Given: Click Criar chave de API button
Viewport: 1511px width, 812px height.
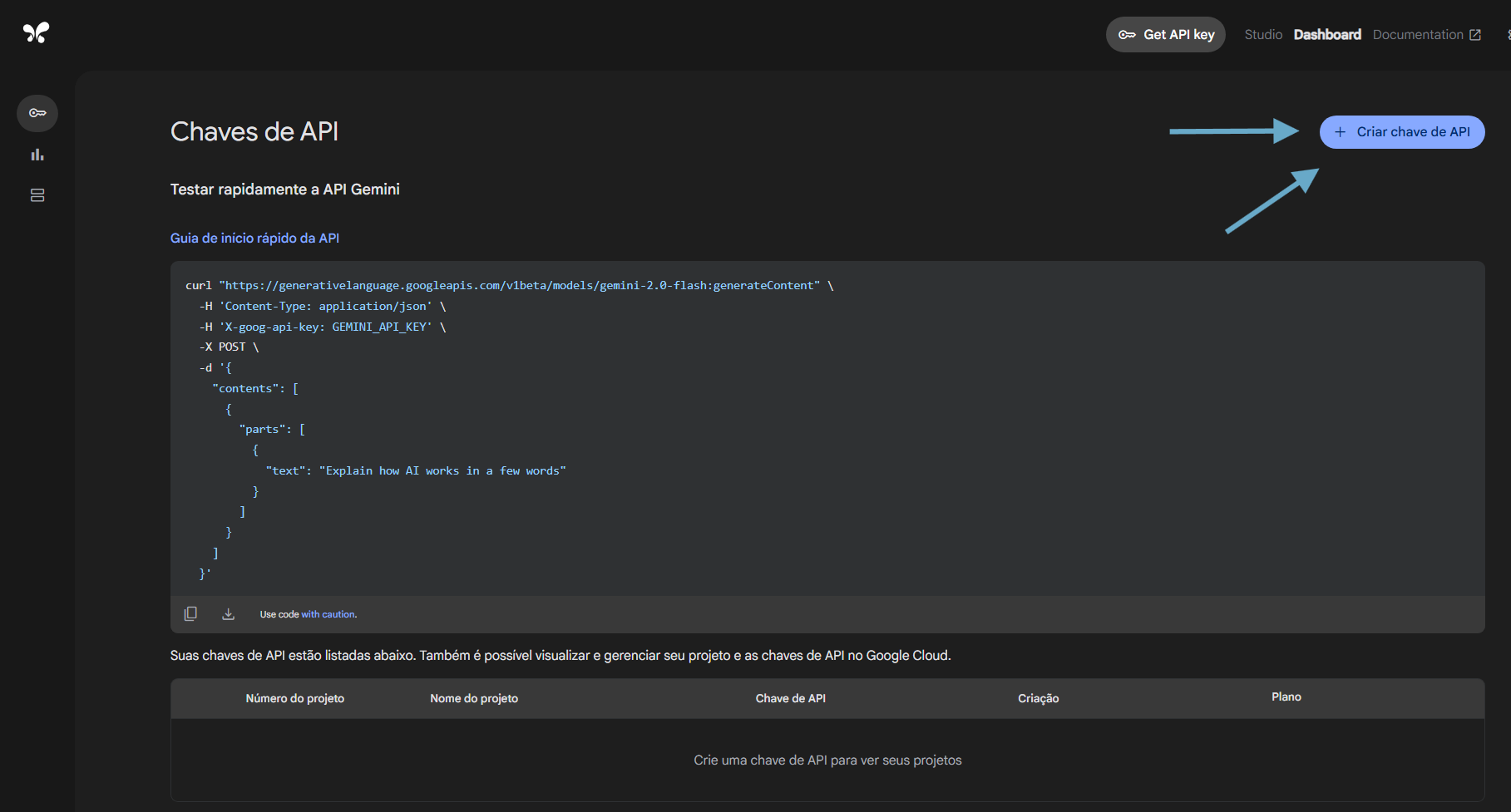Looking at the screenshot, I should coord(1402,132).
